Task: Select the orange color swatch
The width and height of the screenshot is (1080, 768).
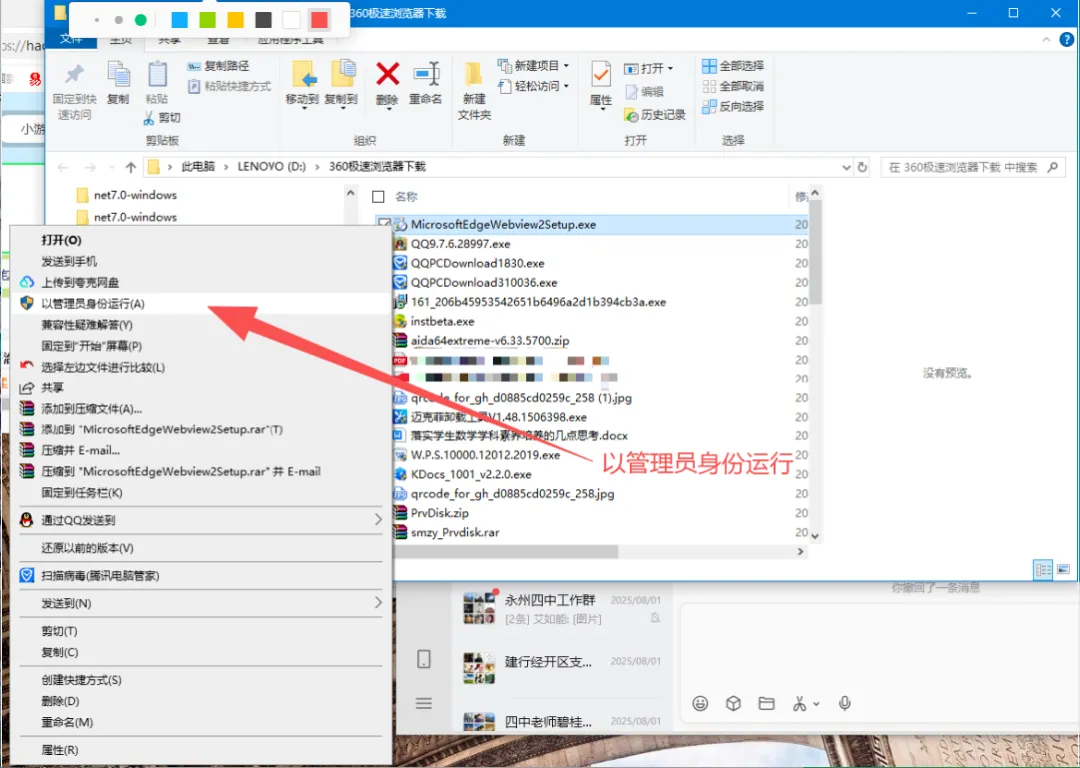Action: click(x=236, y=20)
